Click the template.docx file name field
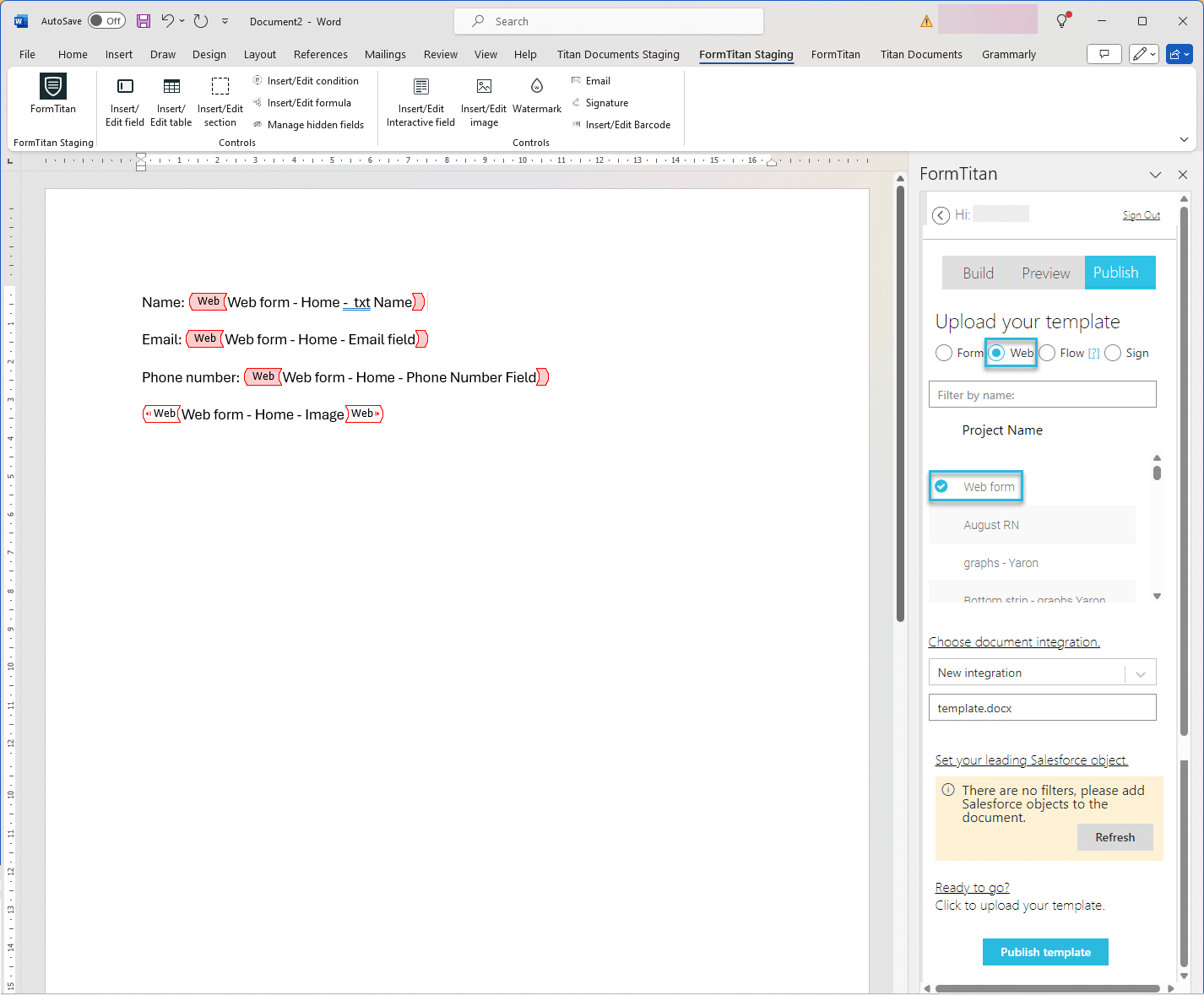Screen dimensions: 1204x995 pyautogui.click(x=1043, y=707)
